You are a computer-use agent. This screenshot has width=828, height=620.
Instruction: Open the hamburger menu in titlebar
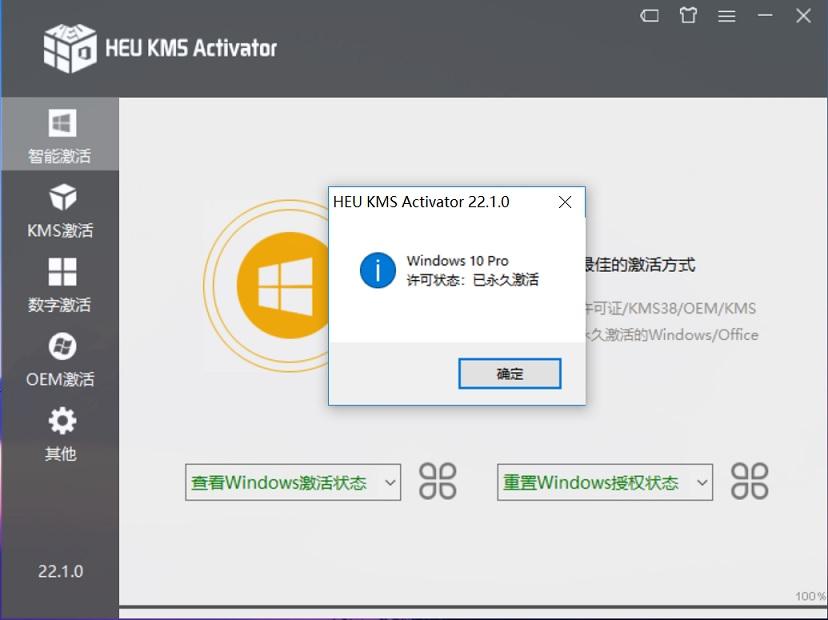tap(727, 16)
